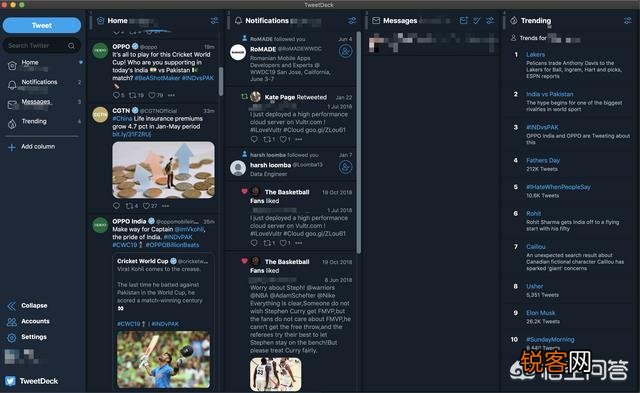The width and height of the screenshot is (640, 393).
Task: Click OPPO profile avatar
Action: (100, 51)
